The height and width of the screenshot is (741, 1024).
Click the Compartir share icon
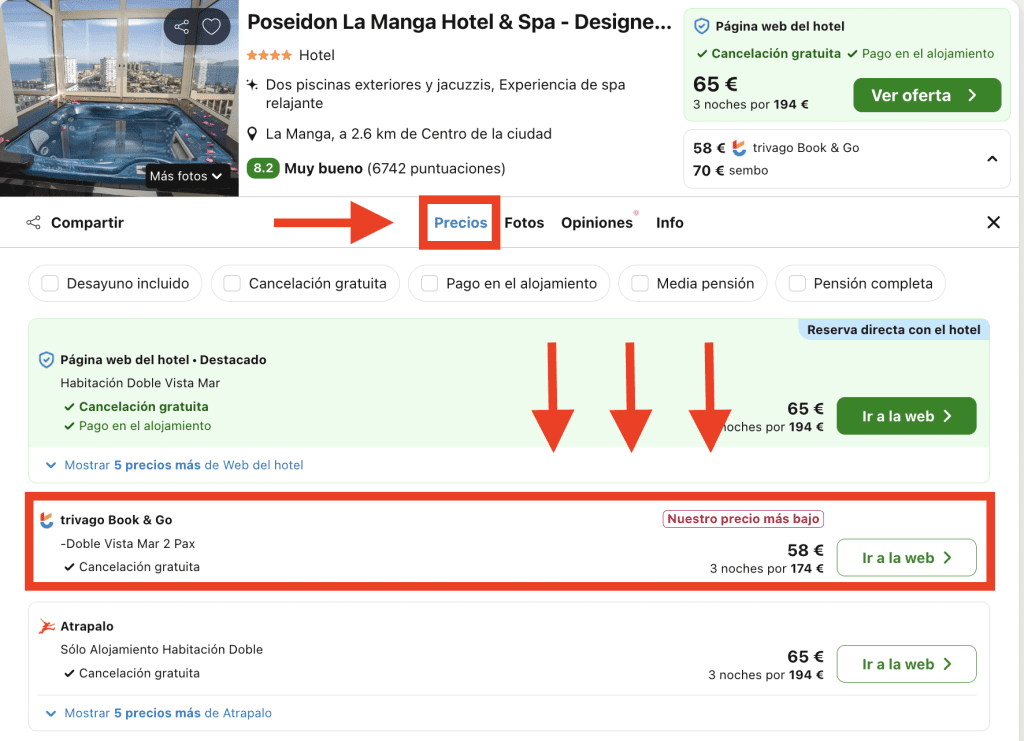(x=34, y=223)
